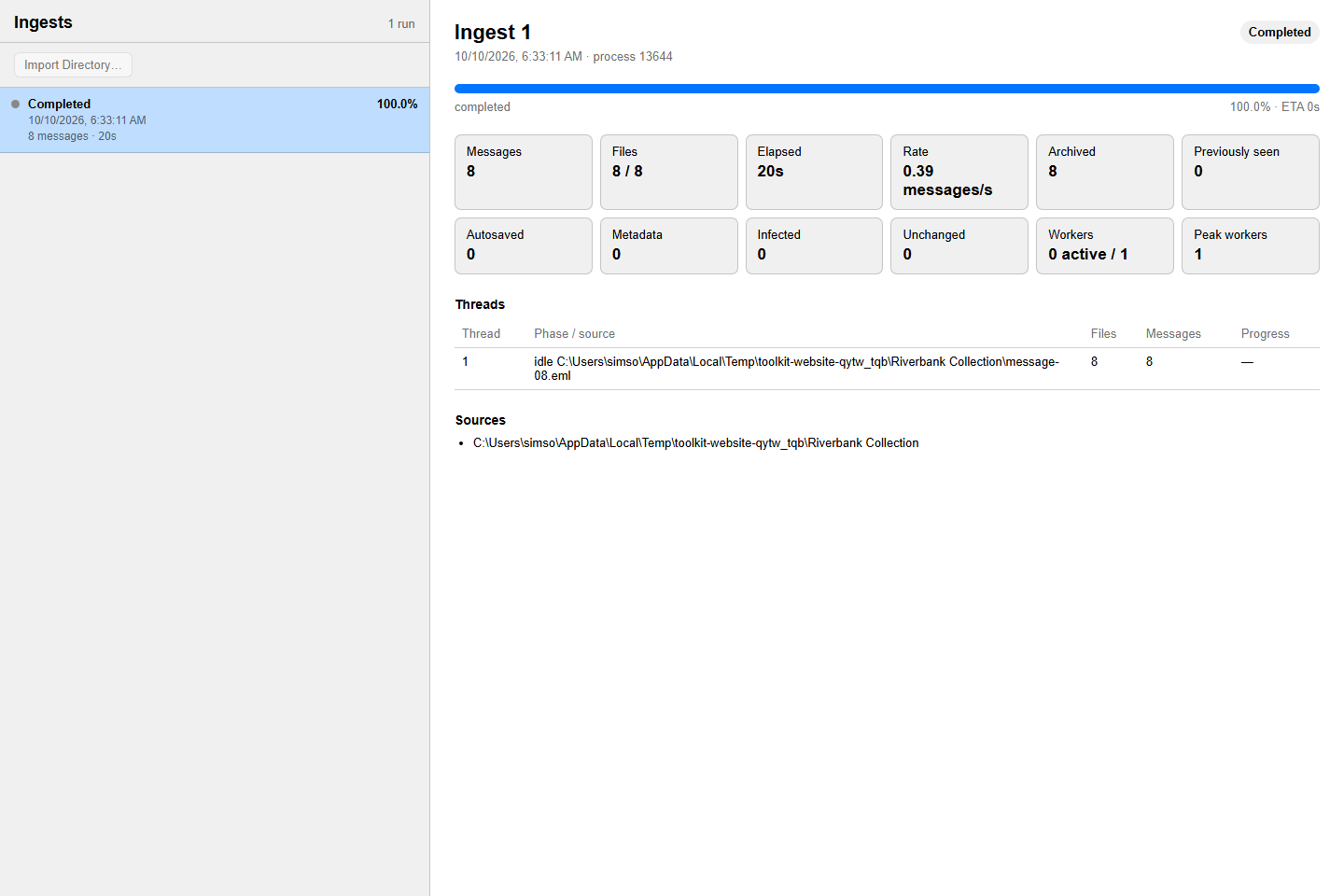
Task: Select the Messages stat card showing 8
Action: coord(524,172)
